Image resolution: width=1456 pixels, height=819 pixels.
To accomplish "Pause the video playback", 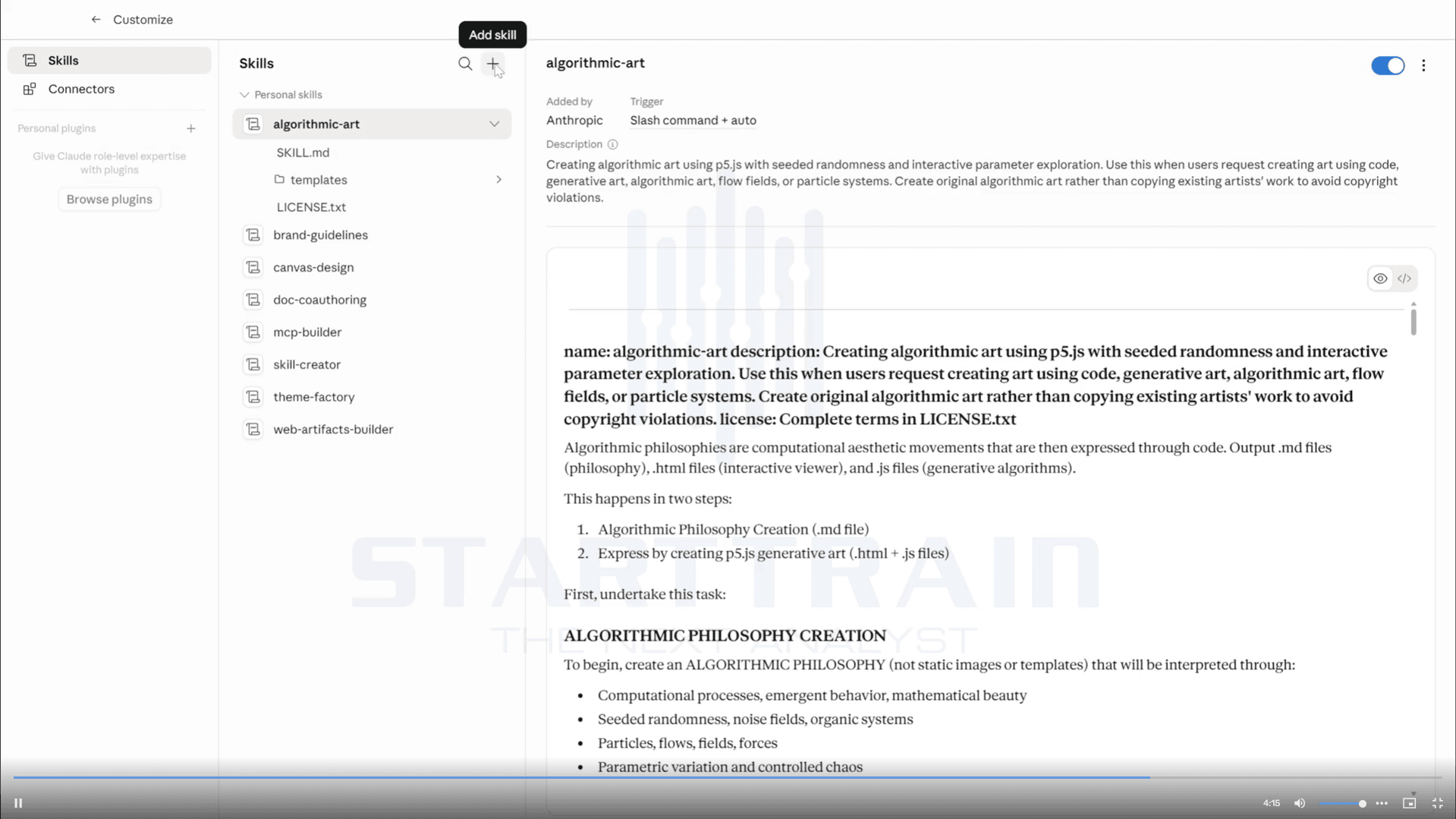I will (18, 803).
